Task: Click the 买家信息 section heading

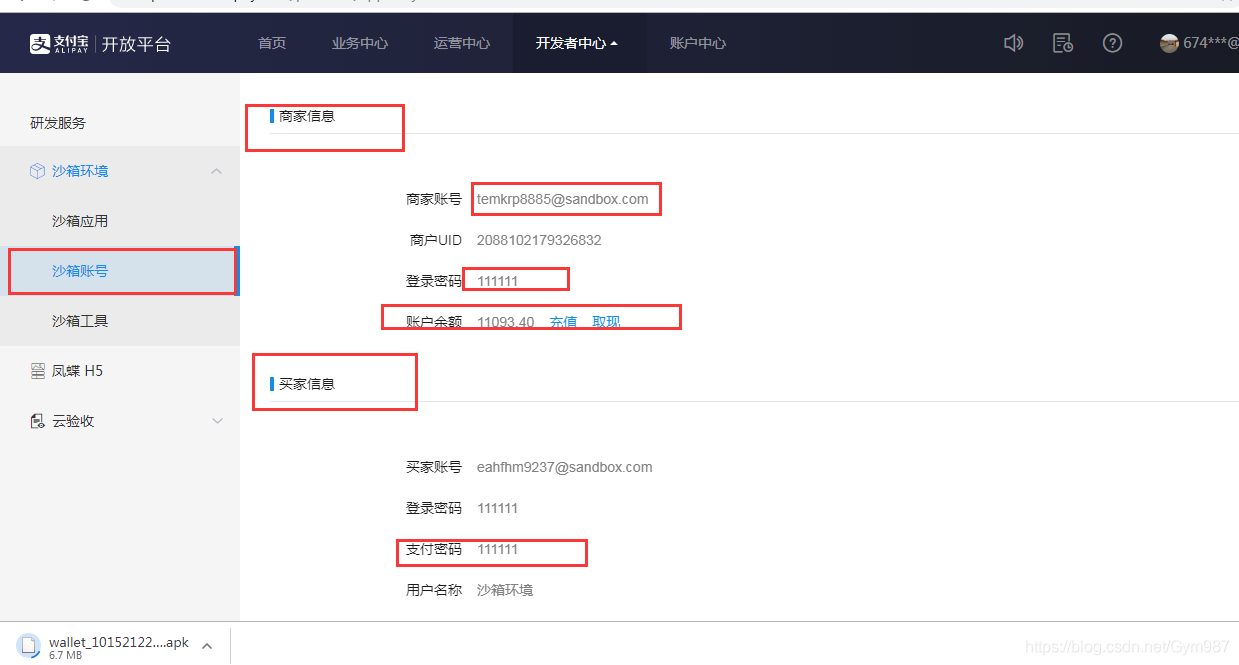Action: pos(307,384)
